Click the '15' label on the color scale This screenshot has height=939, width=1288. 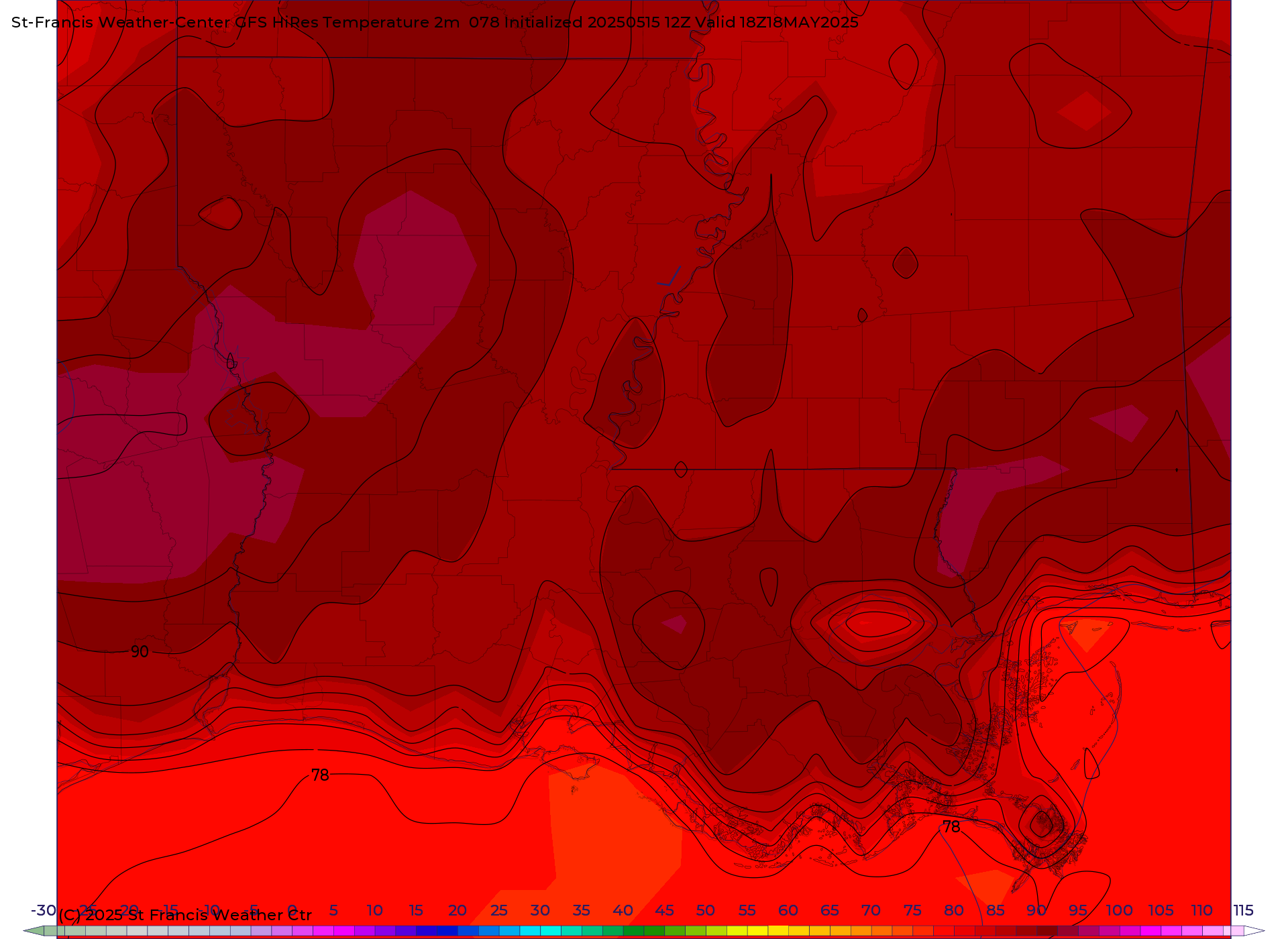click(416, 910)
